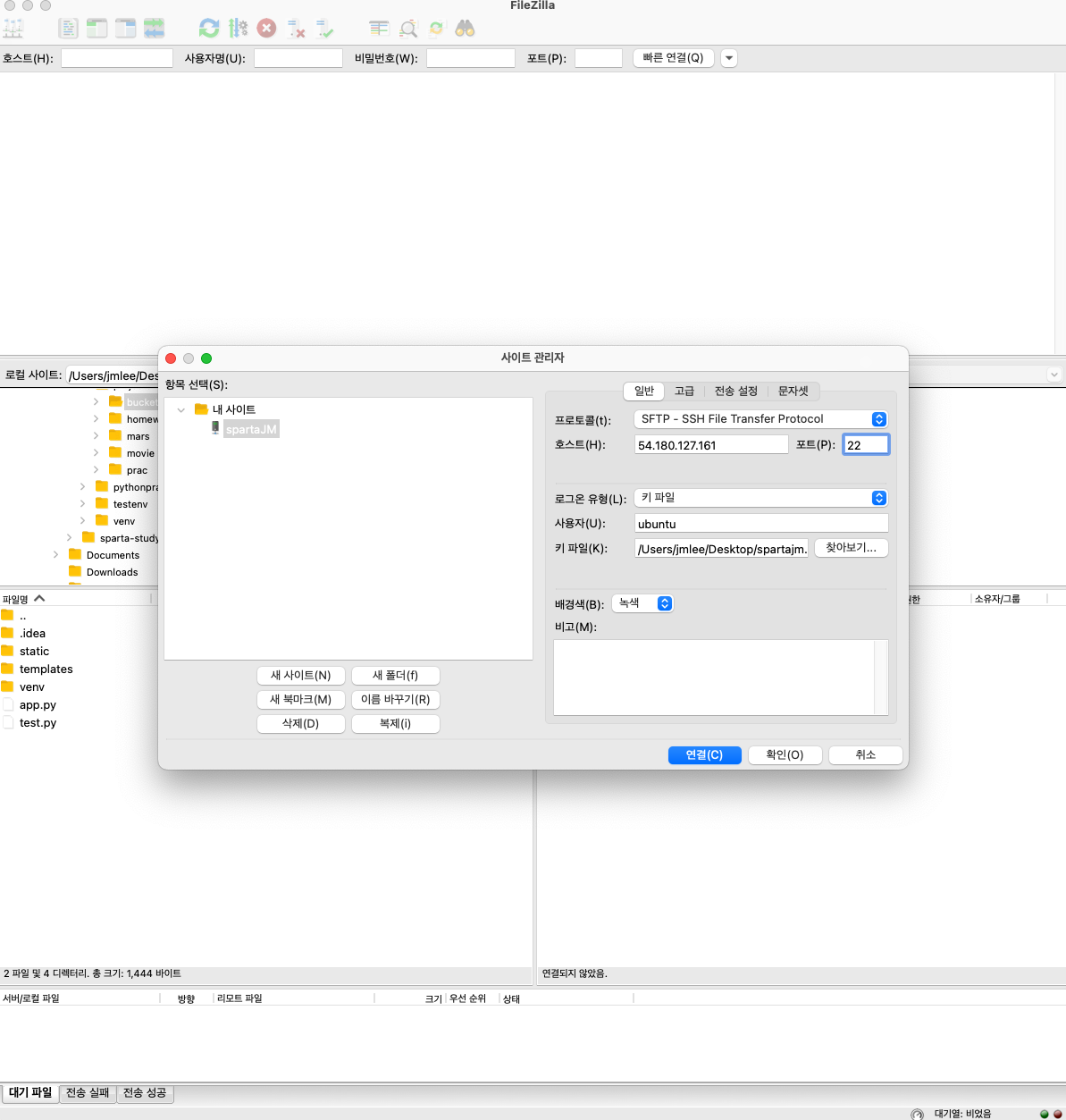Screen dimensions: 1066x1120
Task: Open the 로그온 유형 키 파일 dropdown
Action: coord(761,497)
